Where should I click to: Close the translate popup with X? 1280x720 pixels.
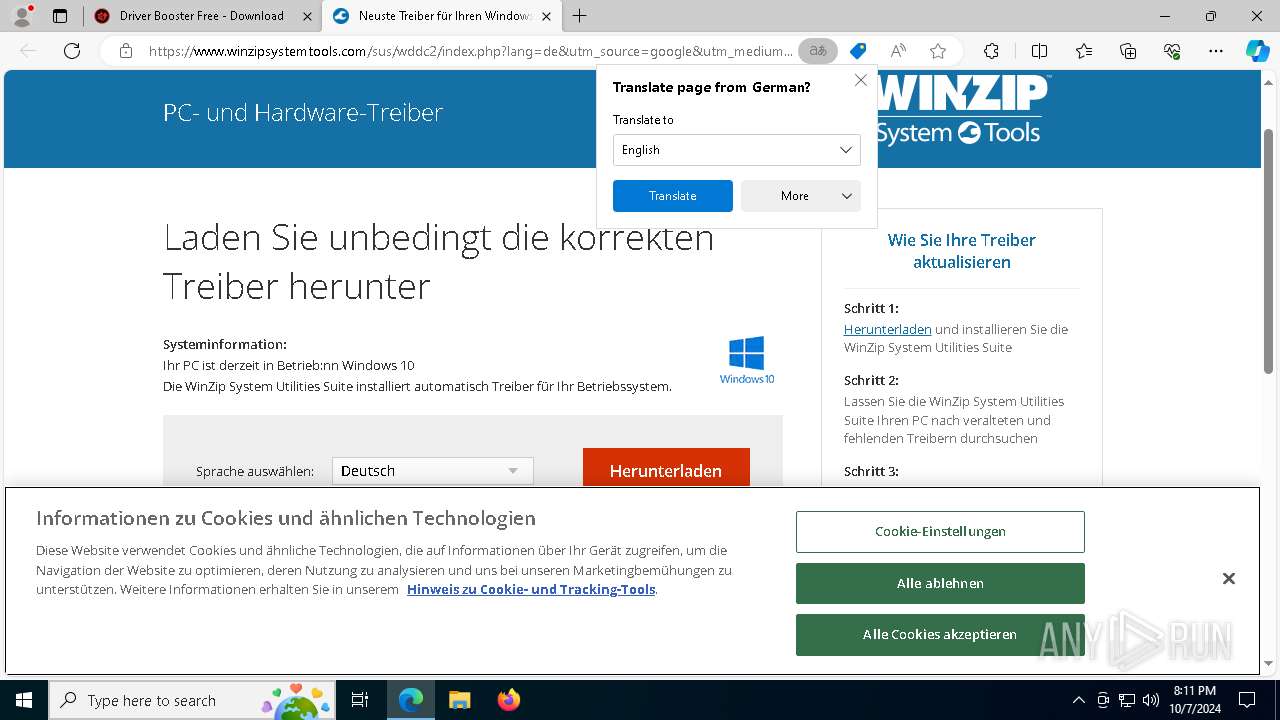(860, 80)
